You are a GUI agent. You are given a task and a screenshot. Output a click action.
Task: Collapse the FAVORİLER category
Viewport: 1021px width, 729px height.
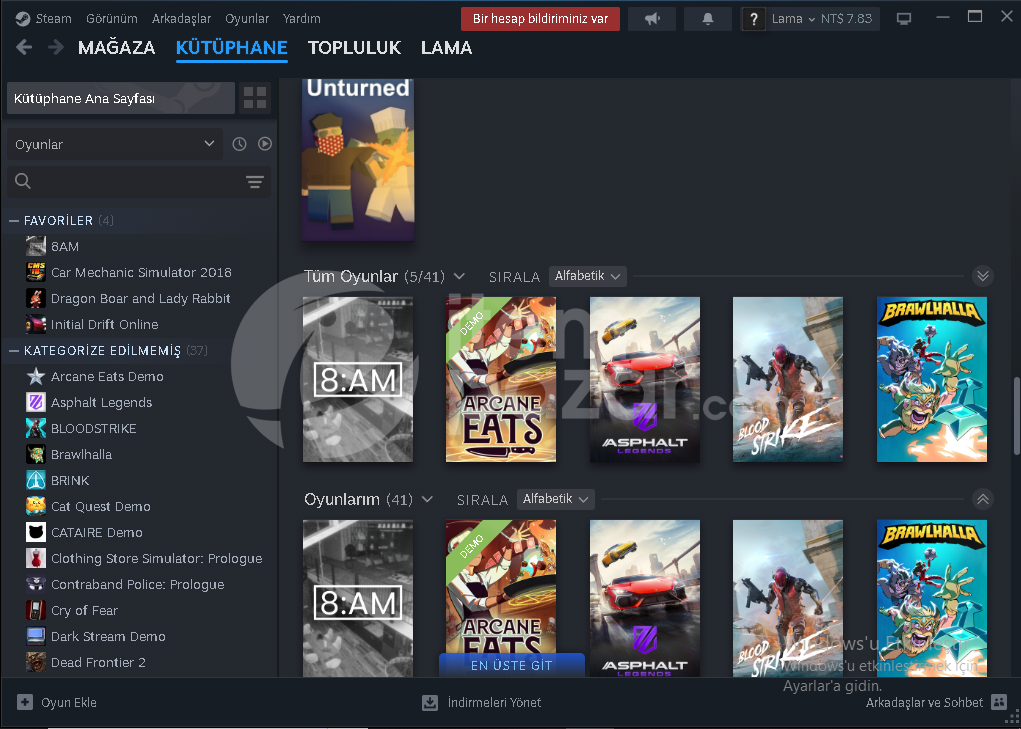(x=14, y=221)
